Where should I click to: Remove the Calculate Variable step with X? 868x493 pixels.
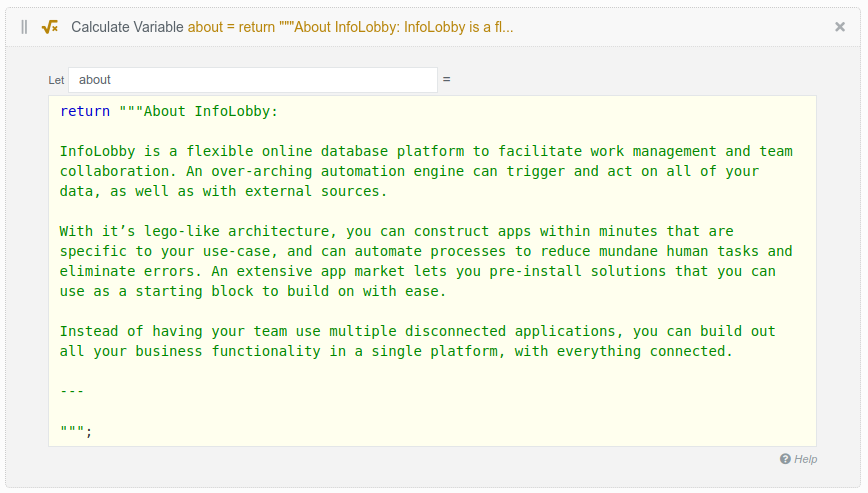840,27
